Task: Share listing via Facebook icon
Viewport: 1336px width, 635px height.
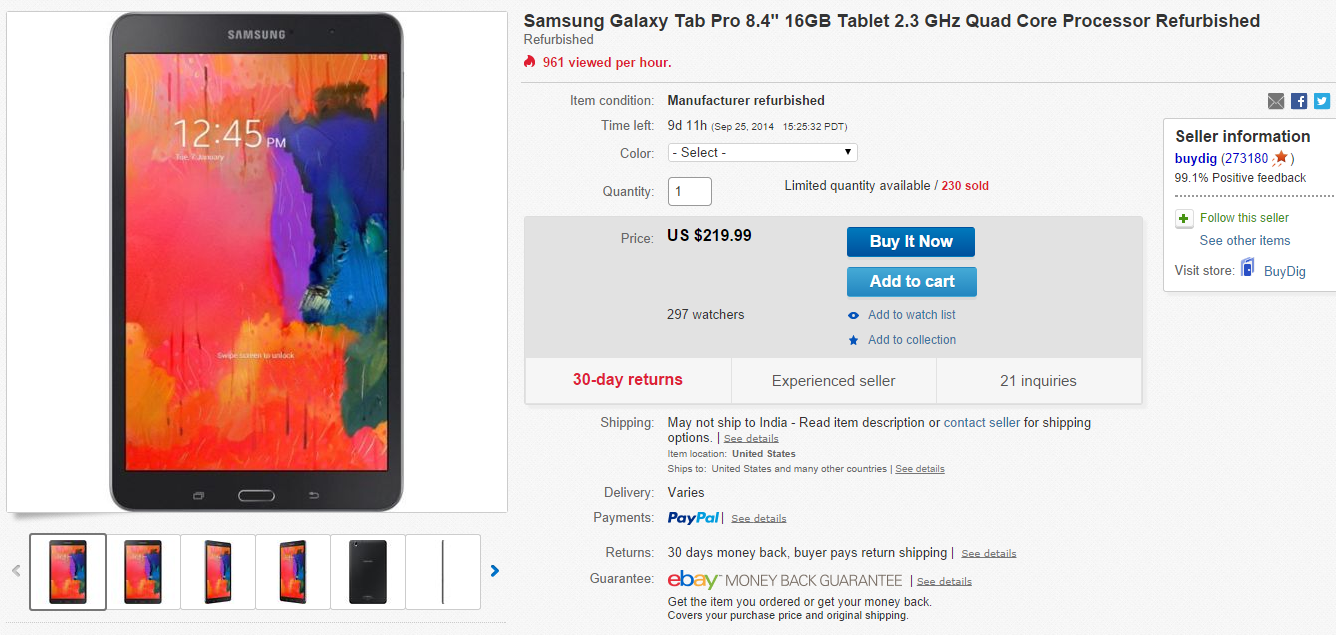Action: coord(1299,101)
